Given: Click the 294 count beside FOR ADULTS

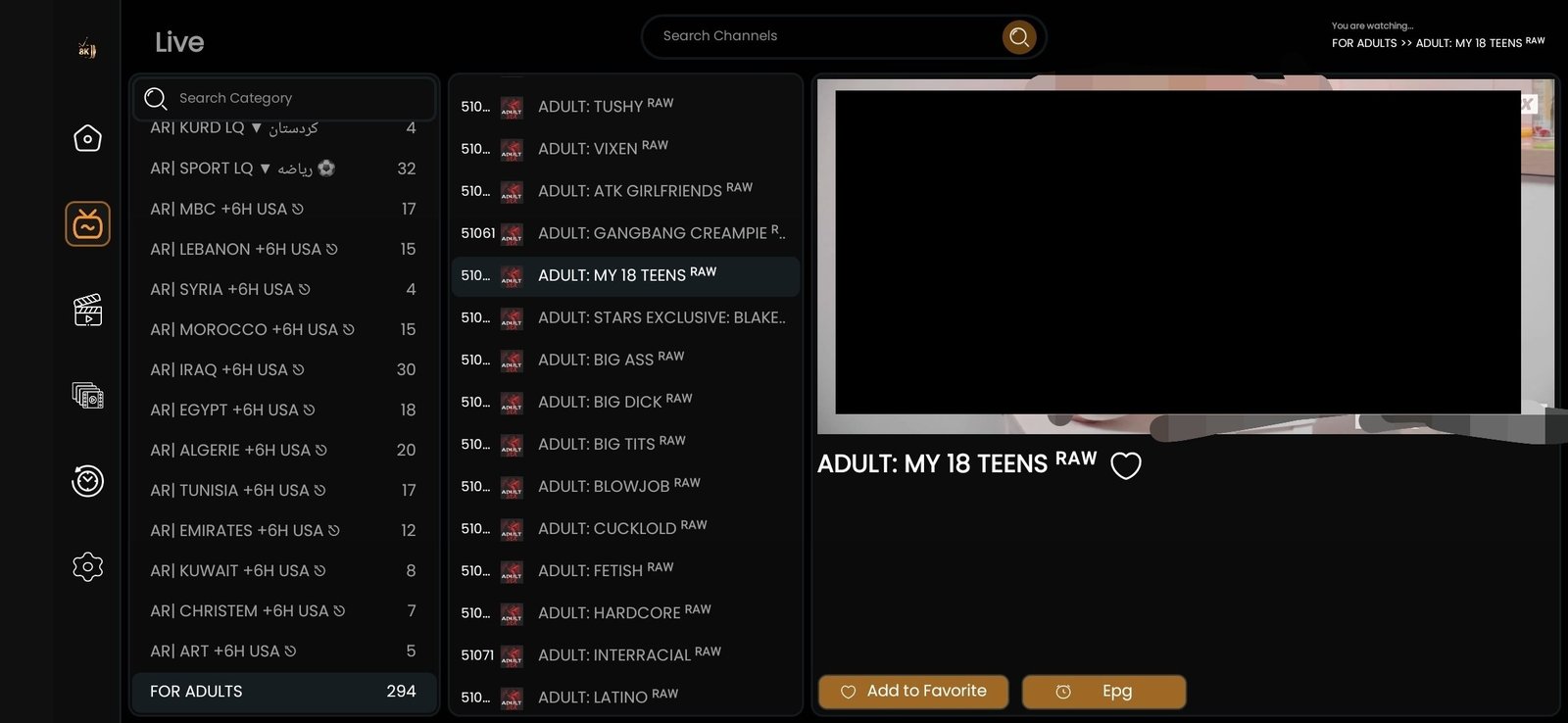Looking at the screenshot, I should [x=401, y=692].
